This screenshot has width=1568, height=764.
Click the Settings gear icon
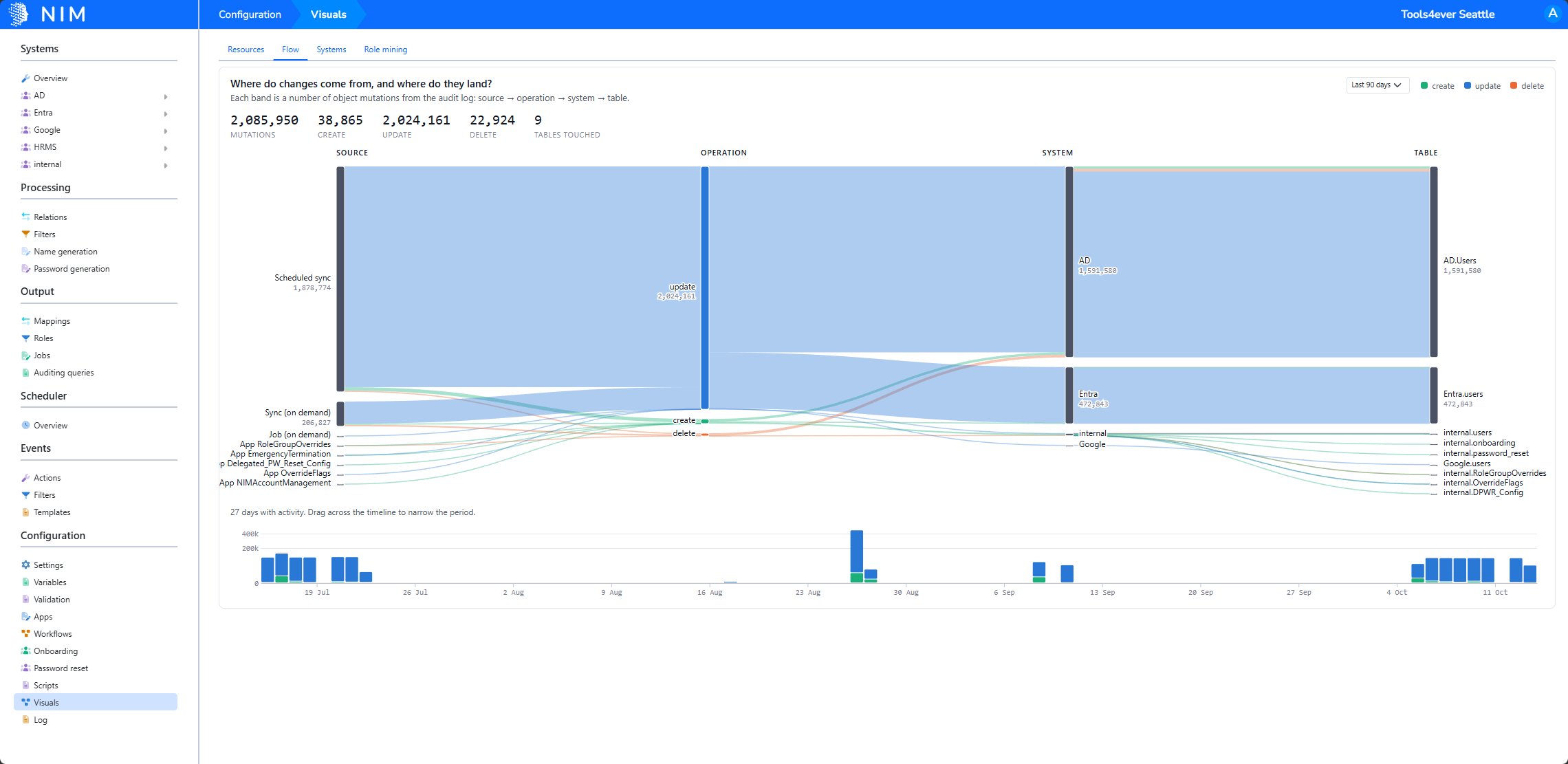point(25,565)
